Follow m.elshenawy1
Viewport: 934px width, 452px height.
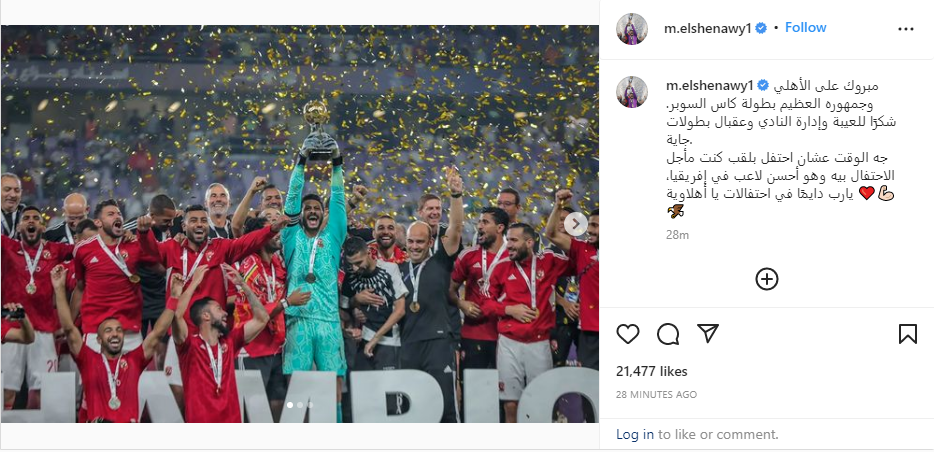click(805, 27)
